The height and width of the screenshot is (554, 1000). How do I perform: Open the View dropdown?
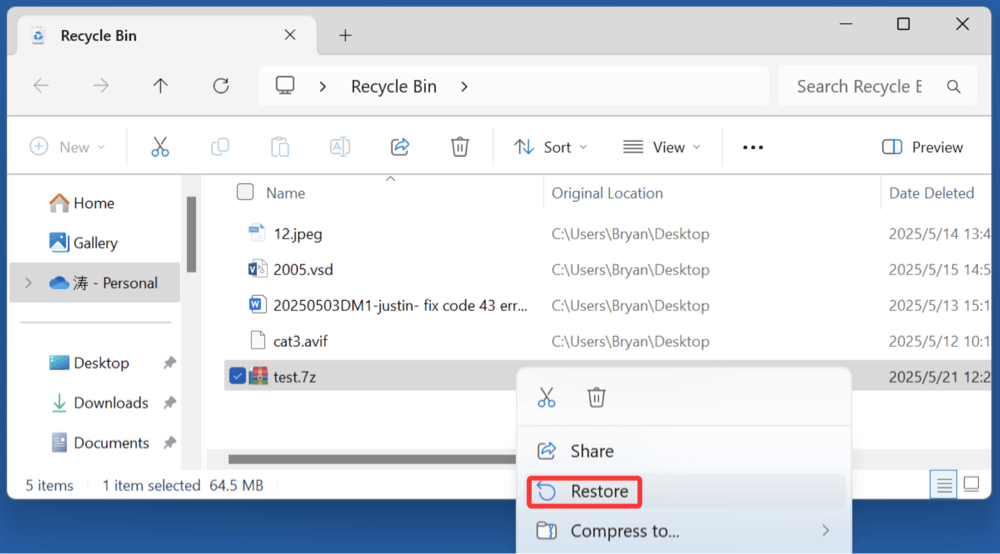(662, 147)
